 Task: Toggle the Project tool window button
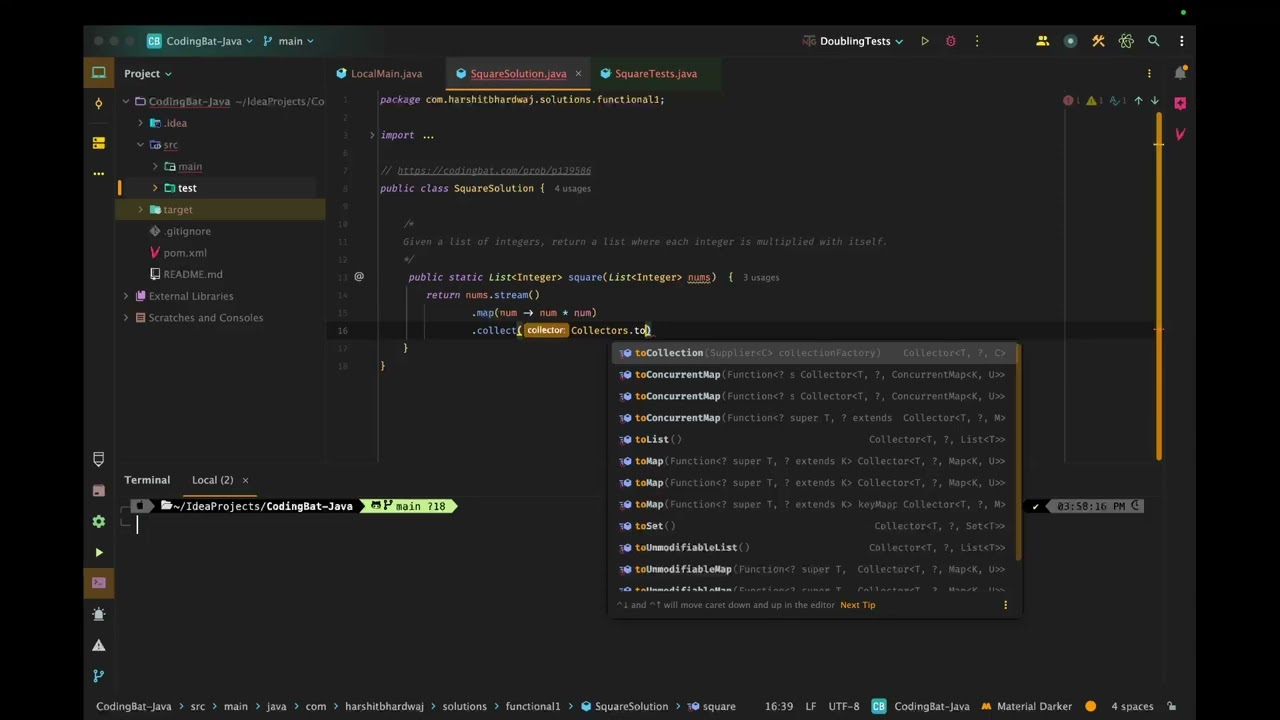(98, 73)
